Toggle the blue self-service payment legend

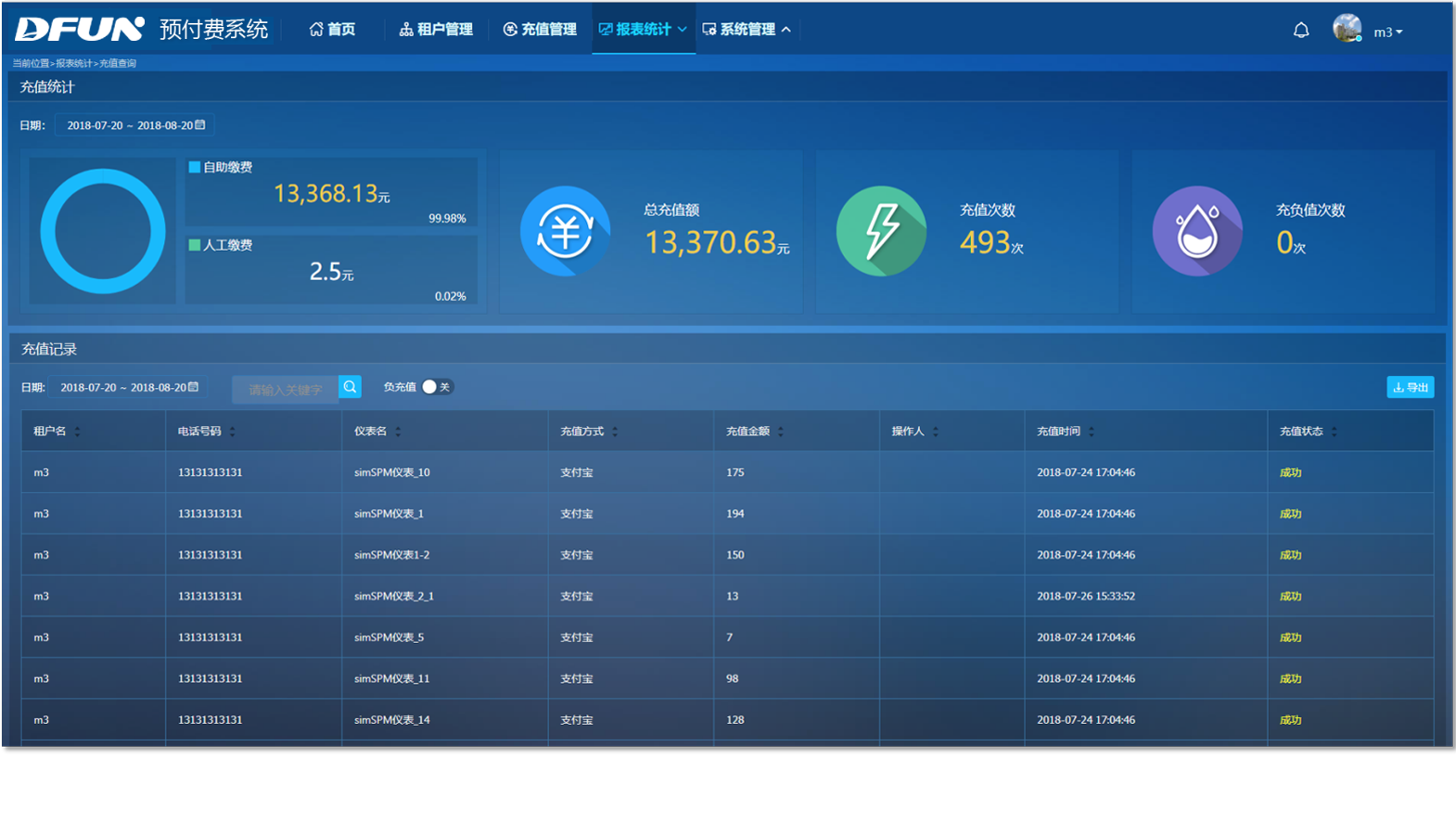195,167
